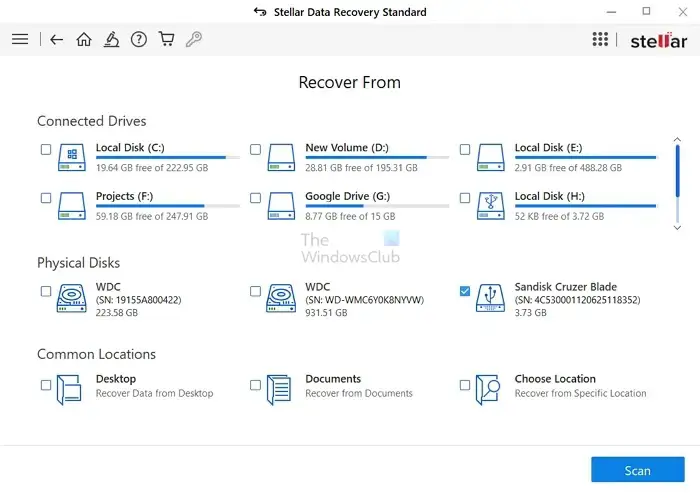Go back with the arrow icon
Screen dimensions: 700x493
click(x=56, y=40)
